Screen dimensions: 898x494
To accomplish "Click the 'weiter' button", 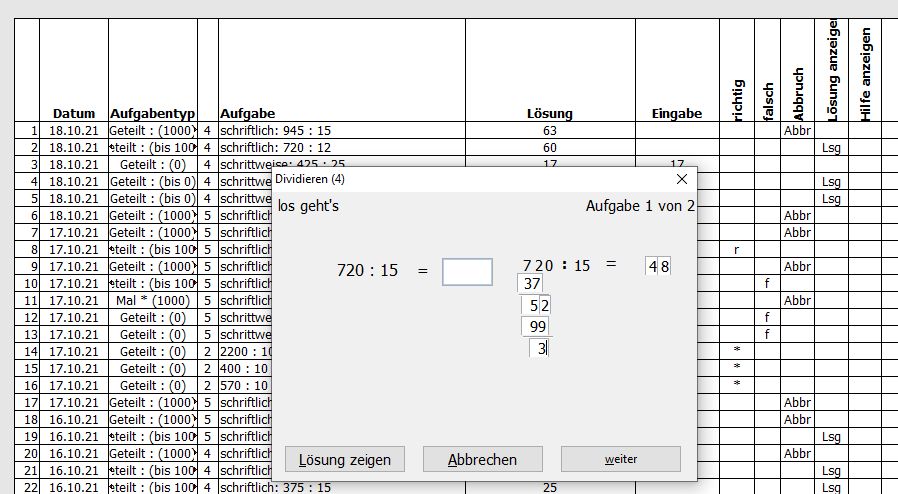I will (620, 459).
